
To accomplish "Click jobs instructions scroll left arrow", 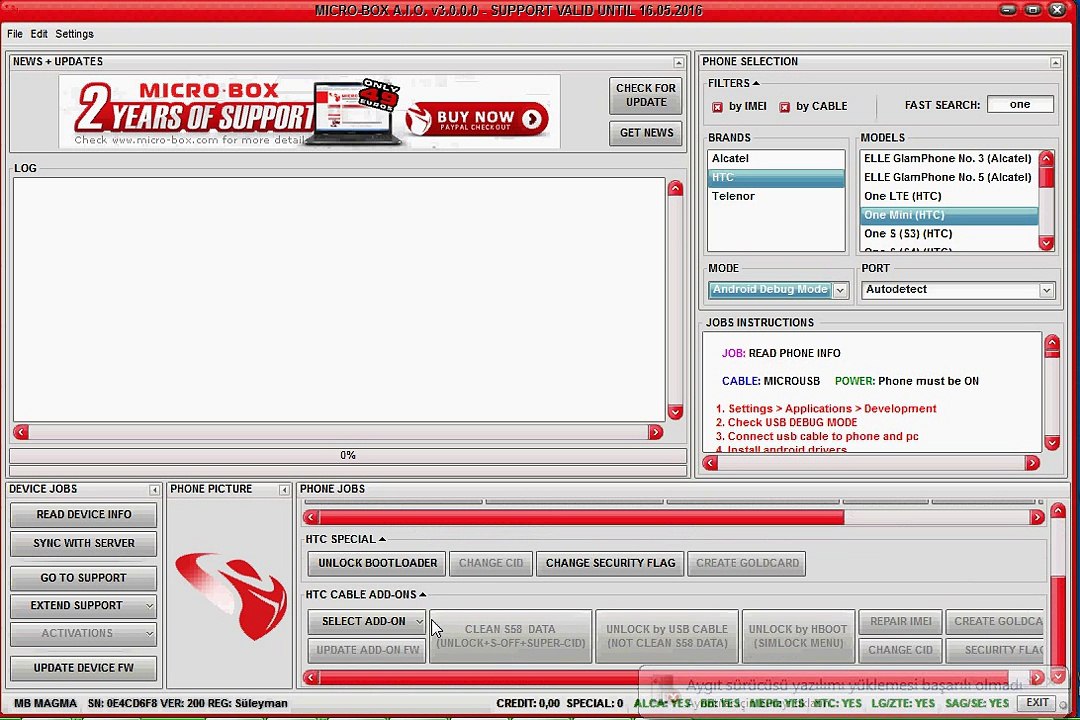I will coord(711,463).
